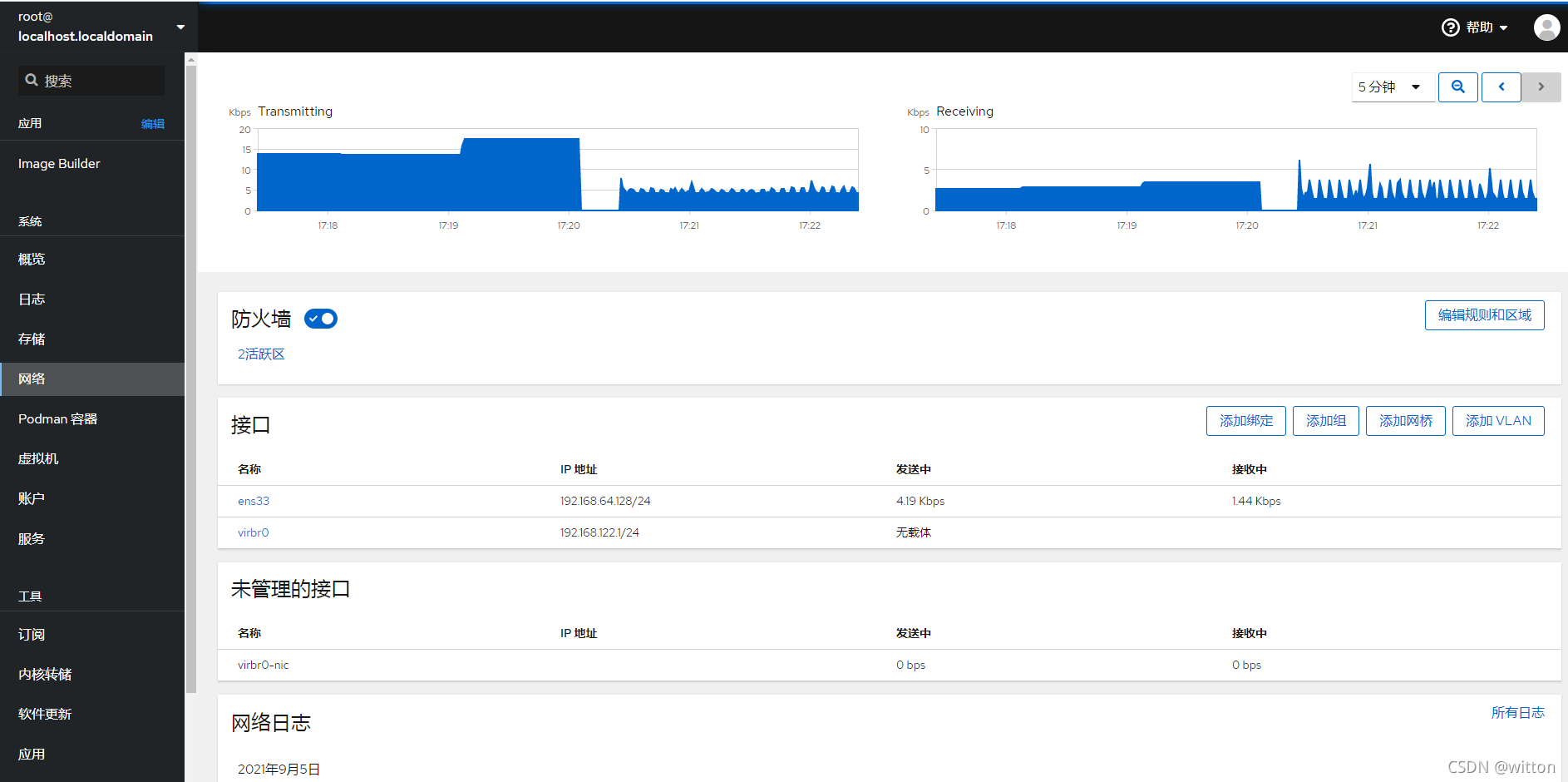The image size is (1568, 782).
Task: Click the sidebar search input field
Action: [91, 81]
